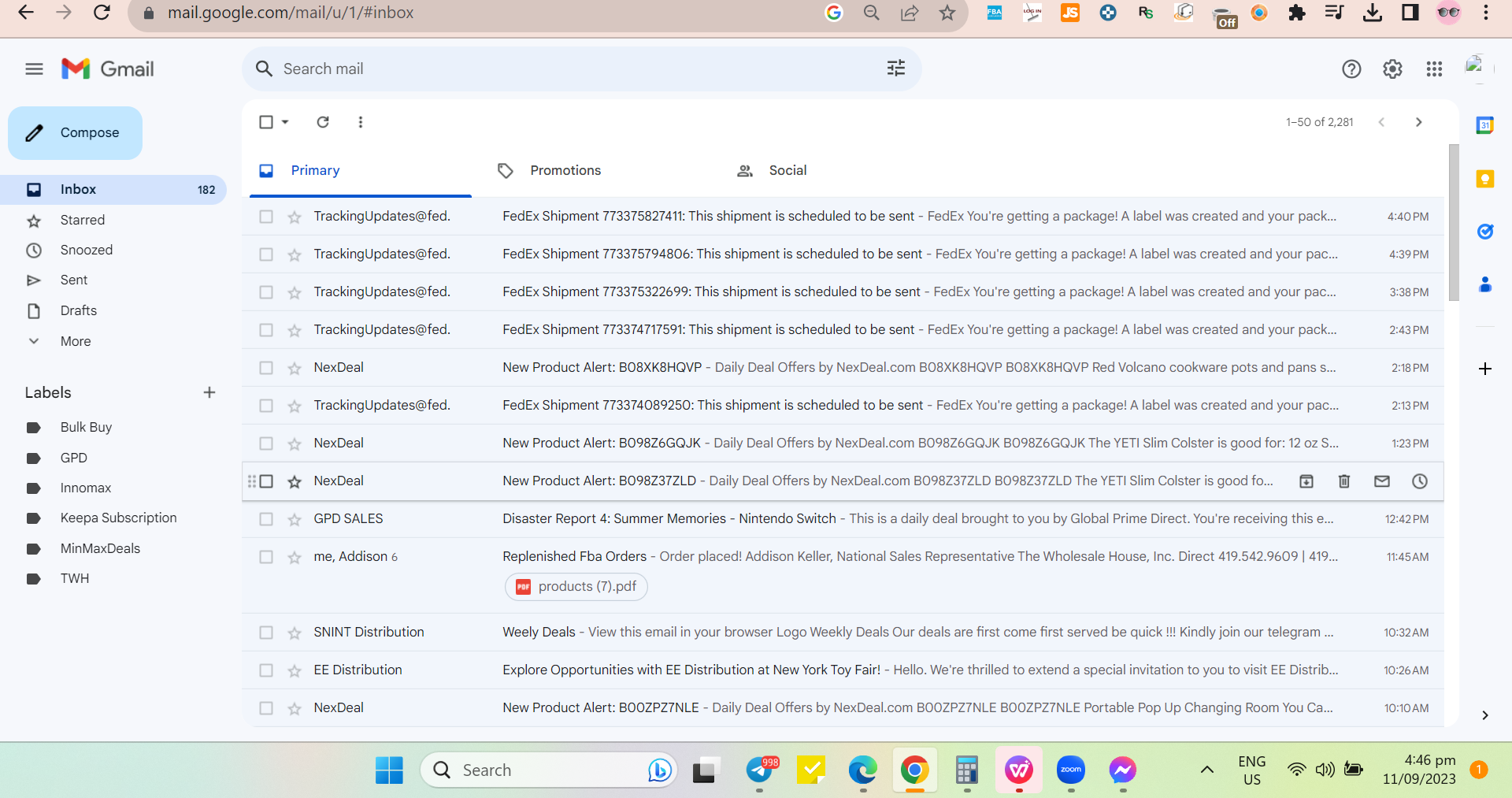
Task: Select checkbox for FedEx Shipment 773375794806 email
Action: coord(266,254)
